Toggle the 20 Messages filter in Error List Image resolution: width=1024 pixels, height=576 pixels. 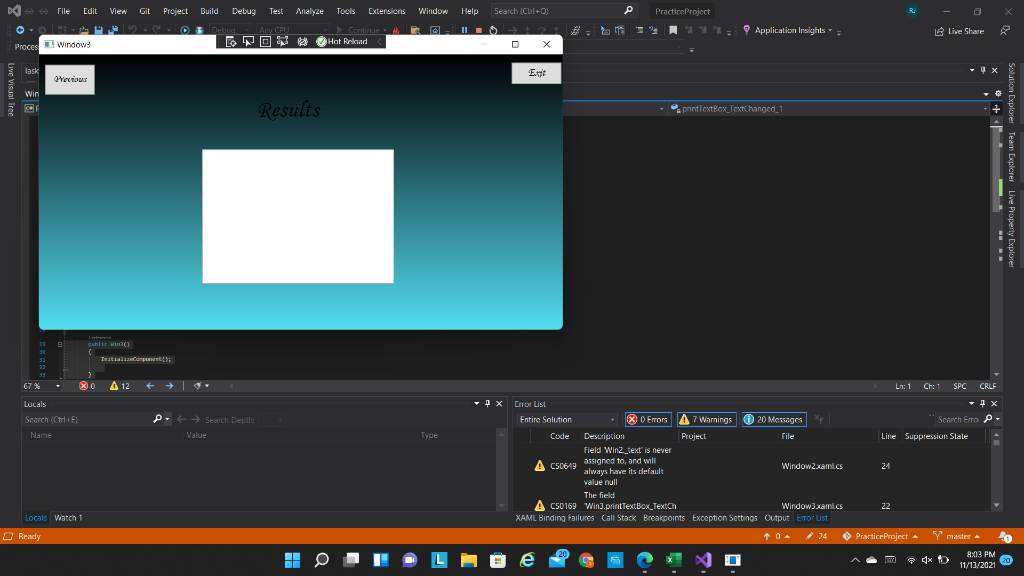(x=774, y=419)
